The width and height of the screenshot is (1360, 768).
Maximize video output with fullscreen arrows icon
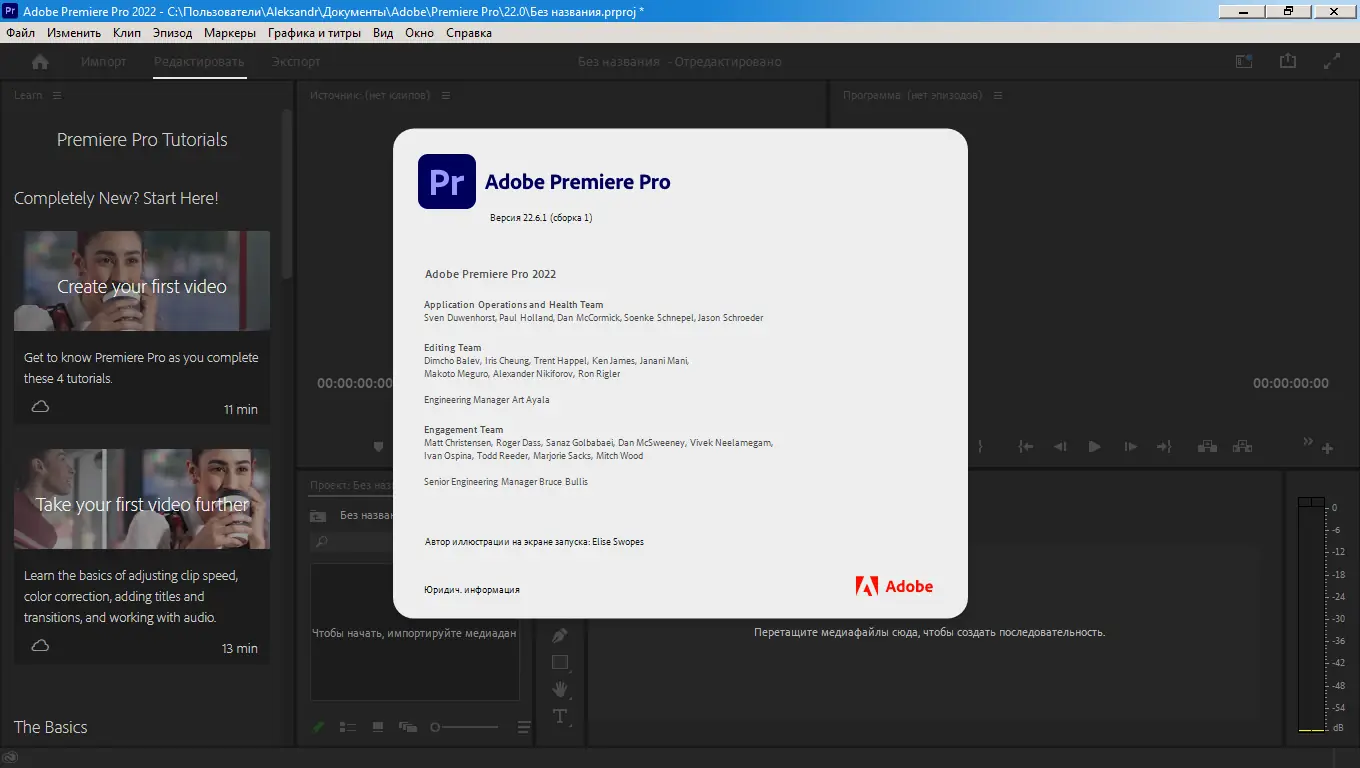(1332, 61)
